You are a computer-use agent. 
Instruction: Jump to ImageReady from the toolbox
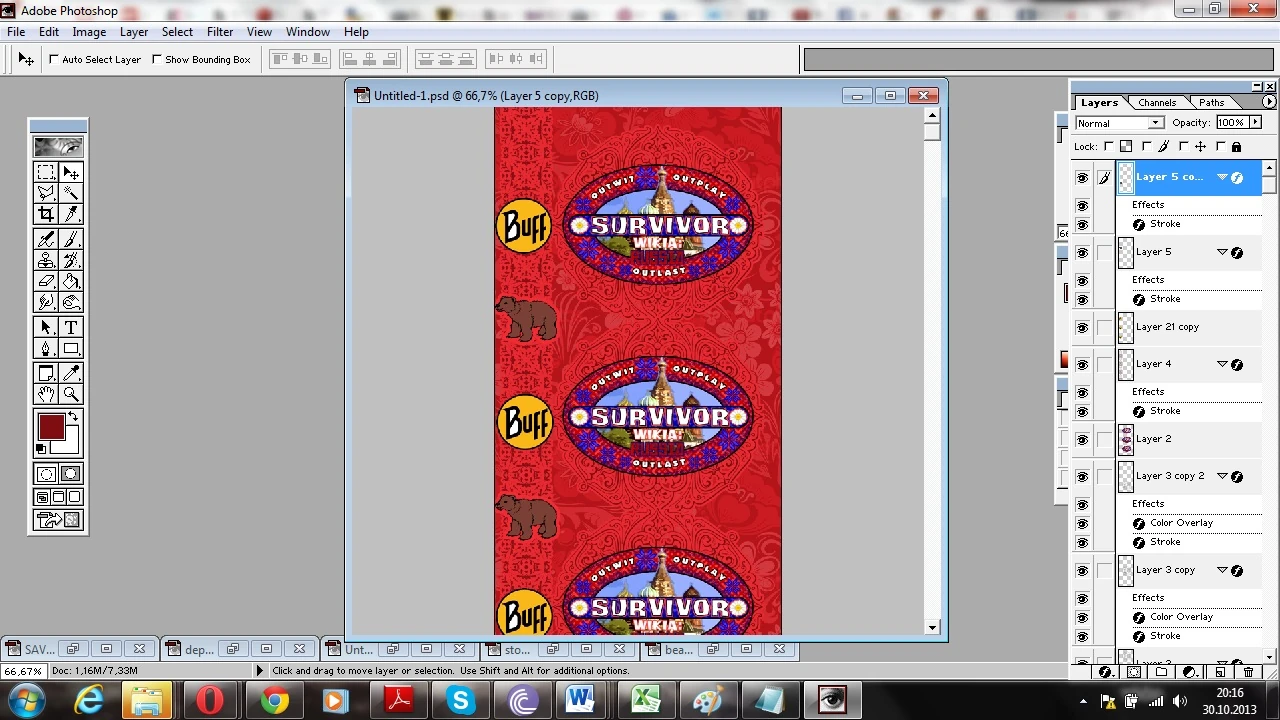tap(58, 520)
